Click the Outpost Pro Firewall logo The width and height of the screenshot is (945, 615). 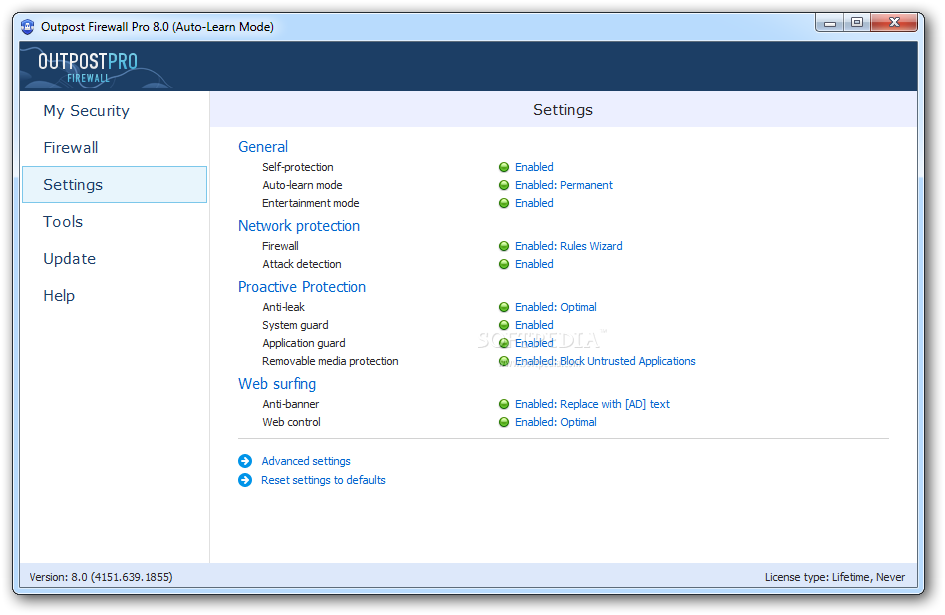click(x=88, y=67)
